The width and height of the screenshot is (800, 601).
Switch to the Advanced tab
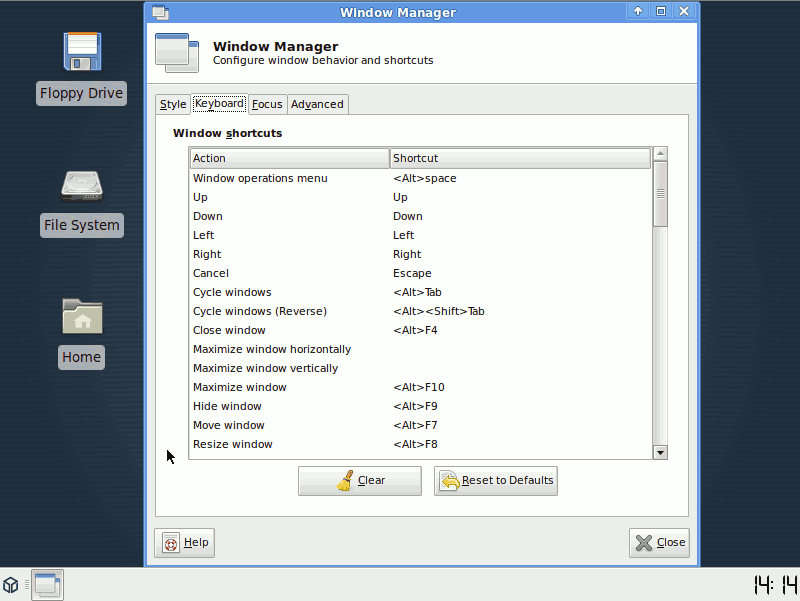click(x=317, y=104)
